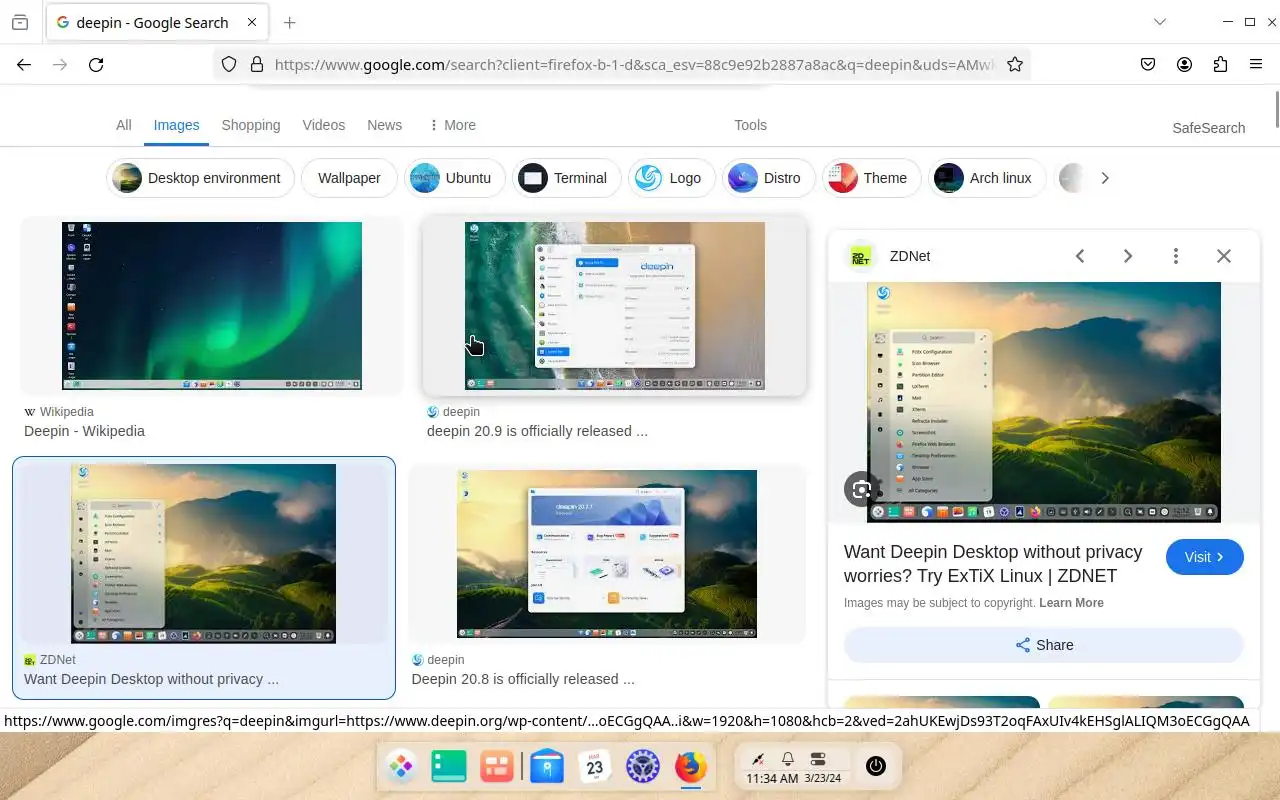
Task: Open 'deepin 20.9 is officially released' link
Action: click(537, 431)
